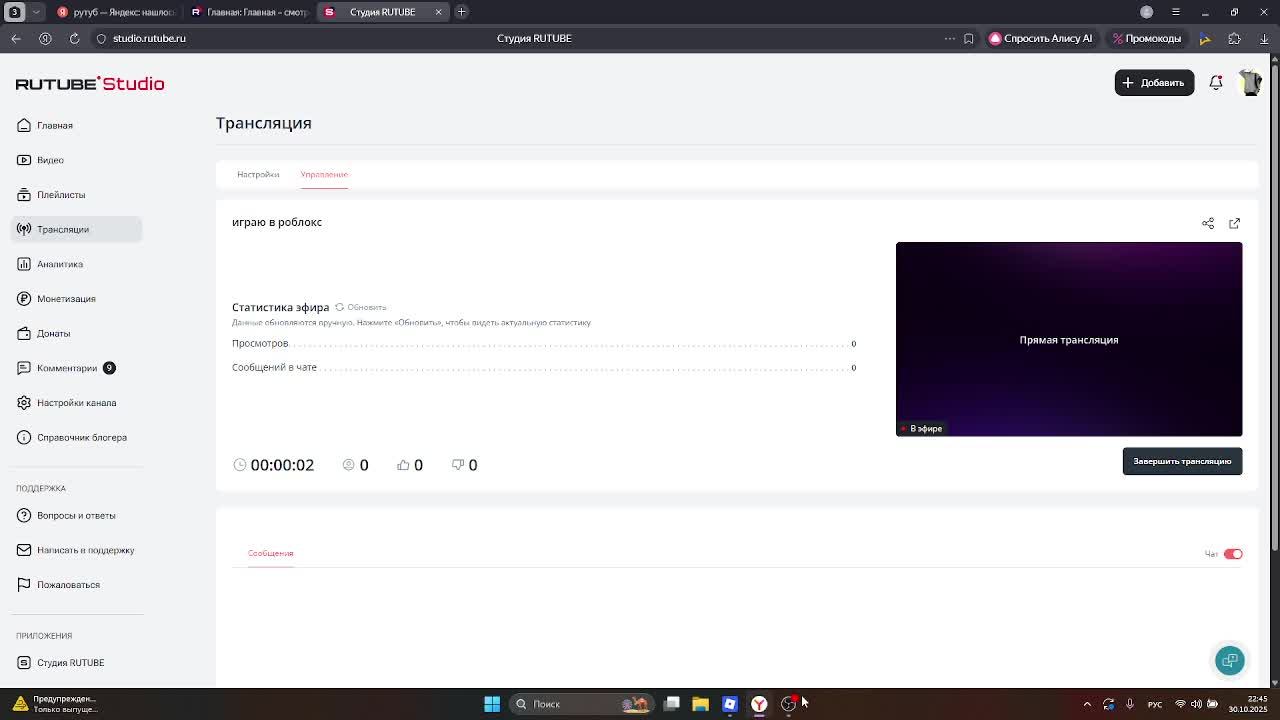This screenshot has height=720, width=1280.
Task: Open OBS Studio from taskbar
Action: (x=788, y=704)
